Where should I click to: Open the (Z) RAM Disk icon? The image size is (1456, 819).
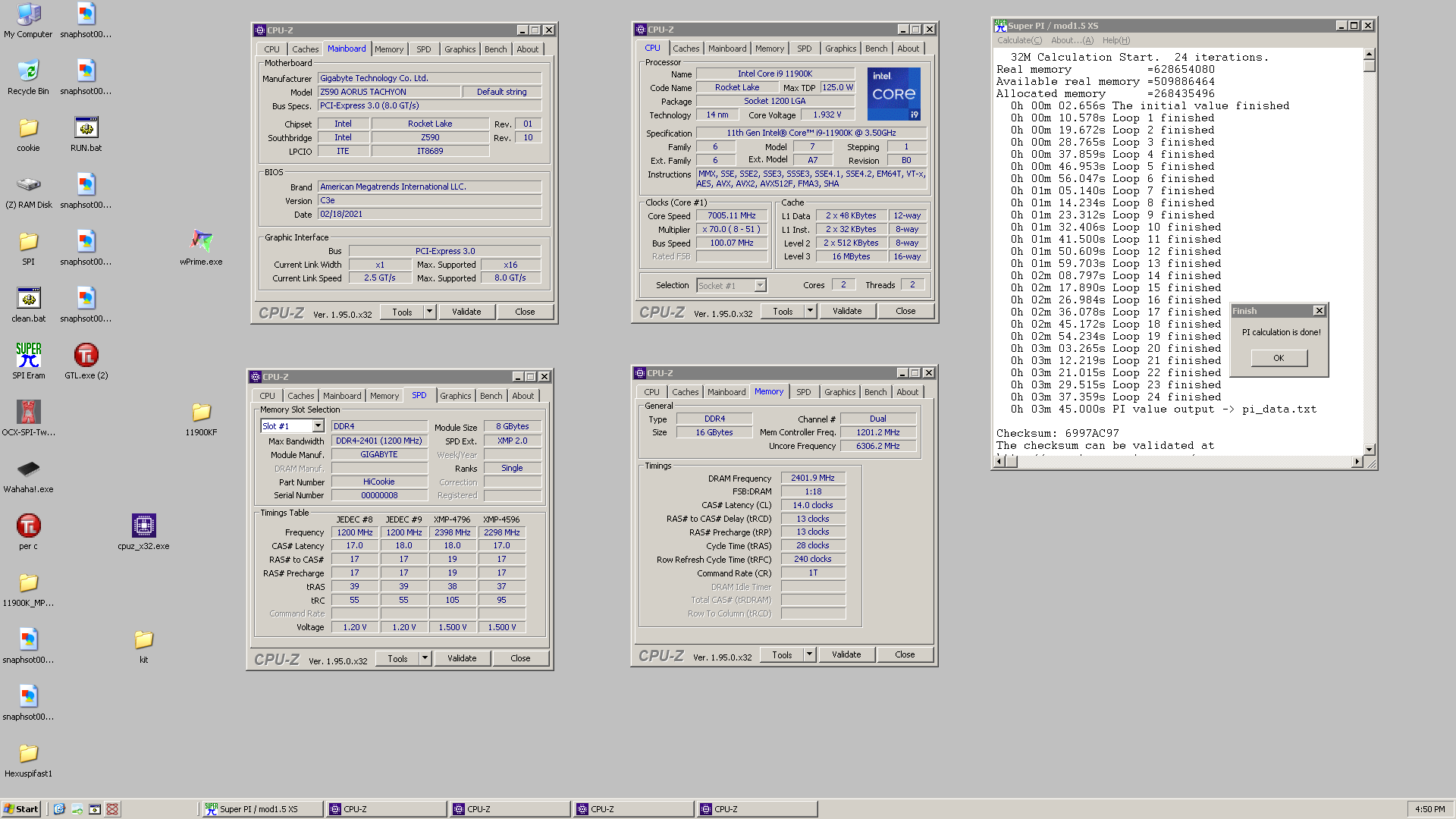click(x=28, y=191)
